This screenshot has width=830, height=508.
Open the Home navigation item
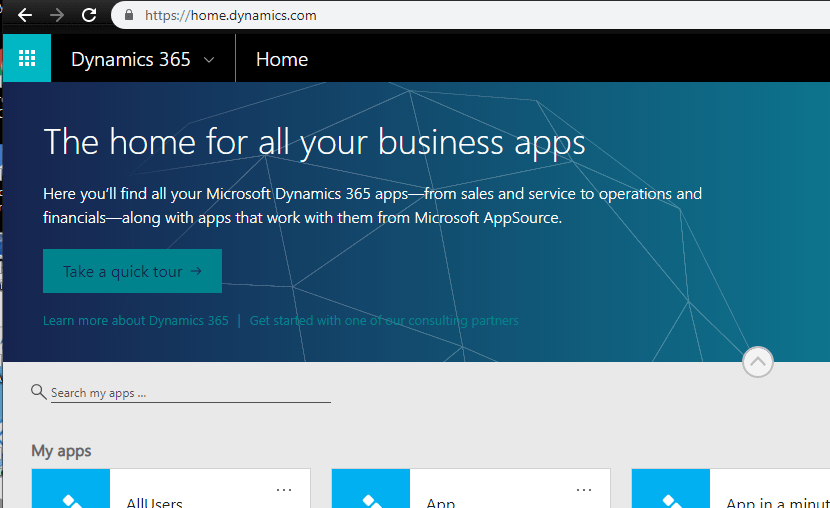pyautogui.click(x=282, y=59)
